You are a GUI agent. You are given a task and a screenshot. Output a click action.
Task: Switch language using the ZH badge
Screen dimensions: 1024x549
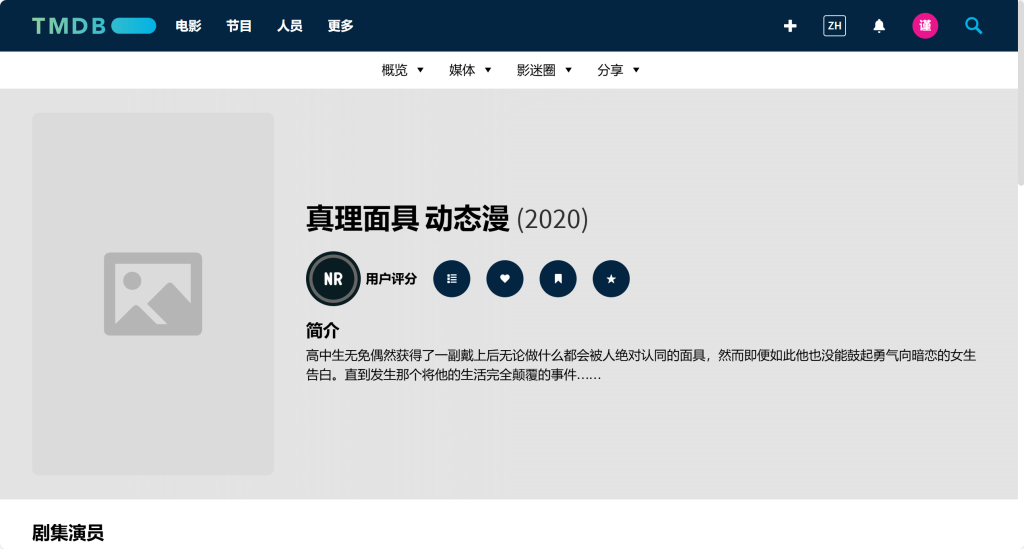pyautogui.click(x=834, y=26)
